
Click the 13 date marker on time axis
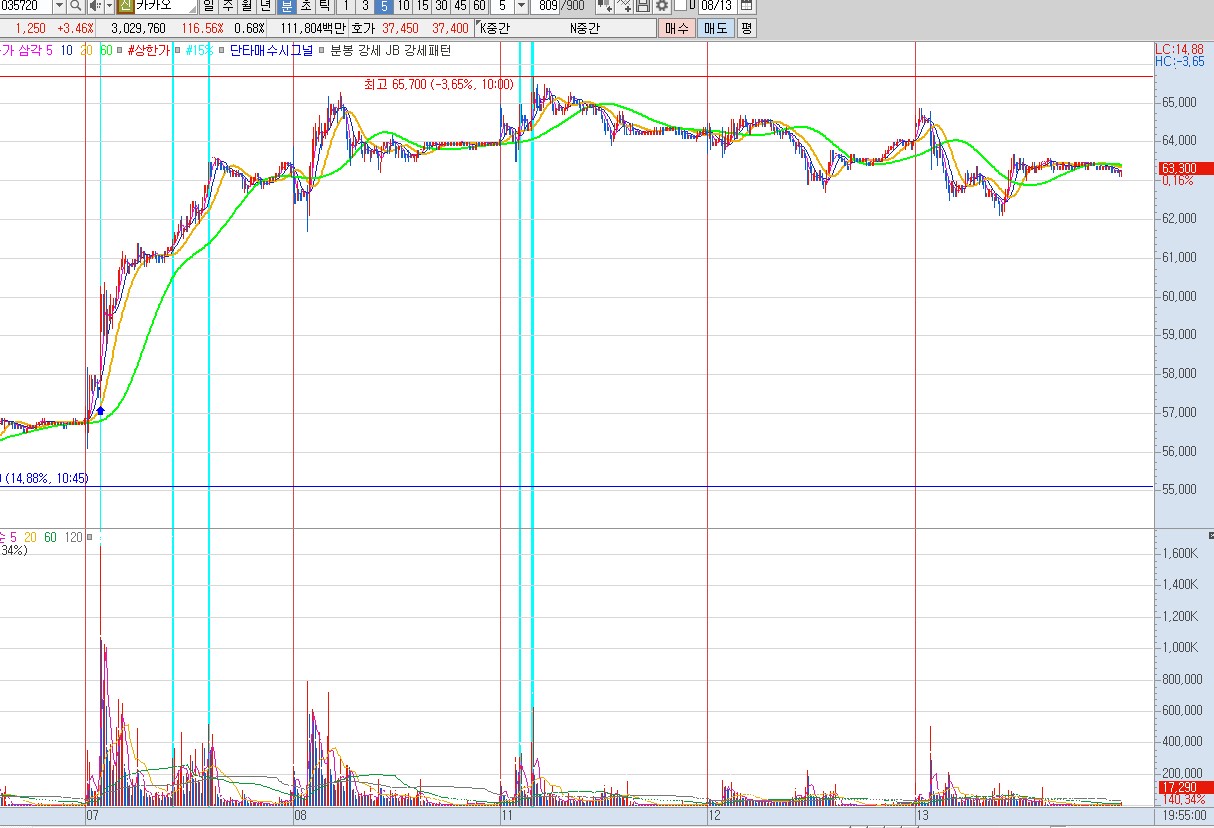(924, 816)
